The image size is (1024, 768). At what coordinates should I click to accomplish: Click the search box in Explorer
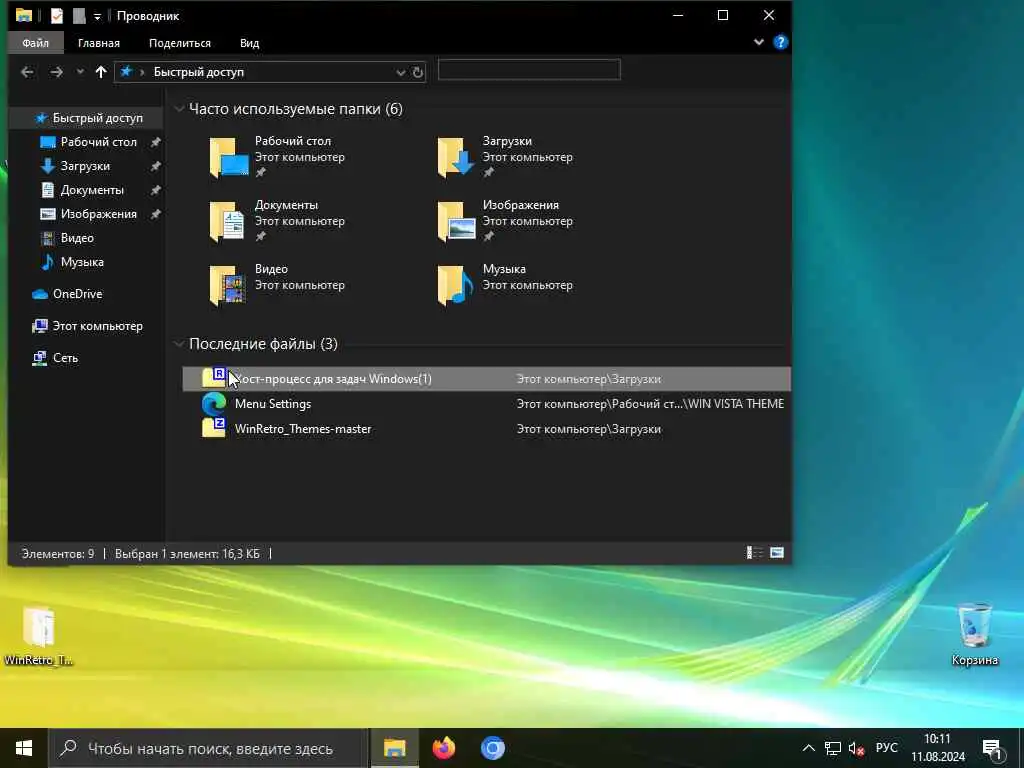click(x=529, y=70)
